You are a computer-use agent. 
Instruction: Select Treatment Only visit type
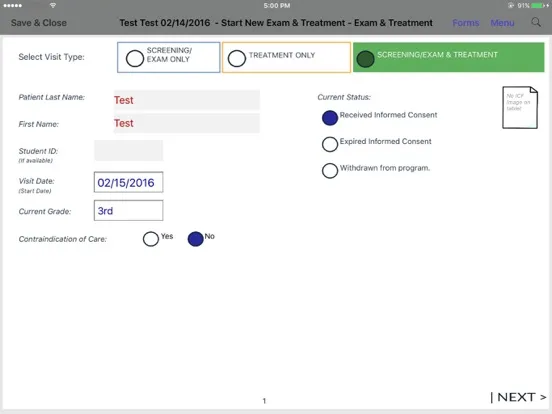click(x=287, y=57)
